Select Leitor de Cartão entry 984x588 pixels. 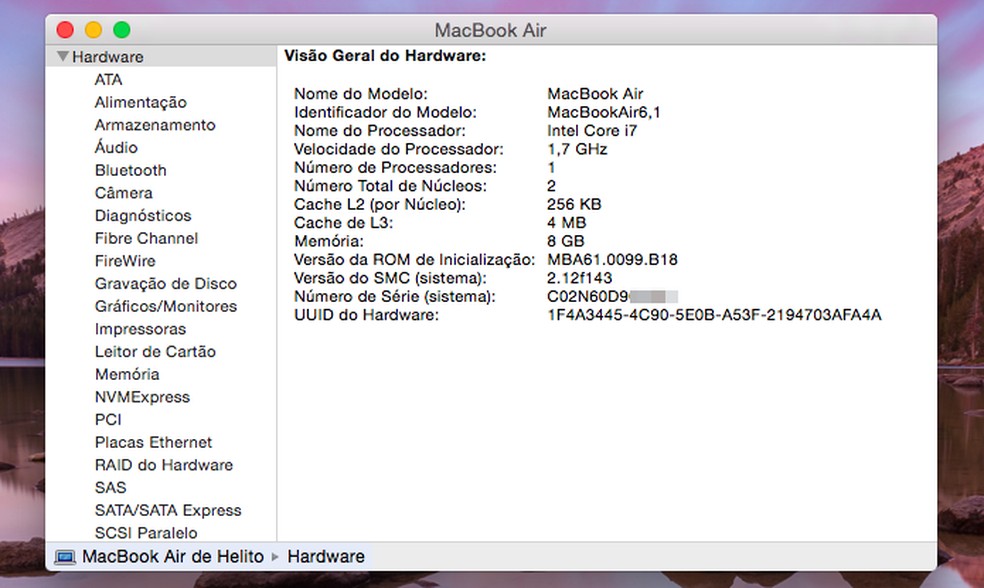point(155,351)
